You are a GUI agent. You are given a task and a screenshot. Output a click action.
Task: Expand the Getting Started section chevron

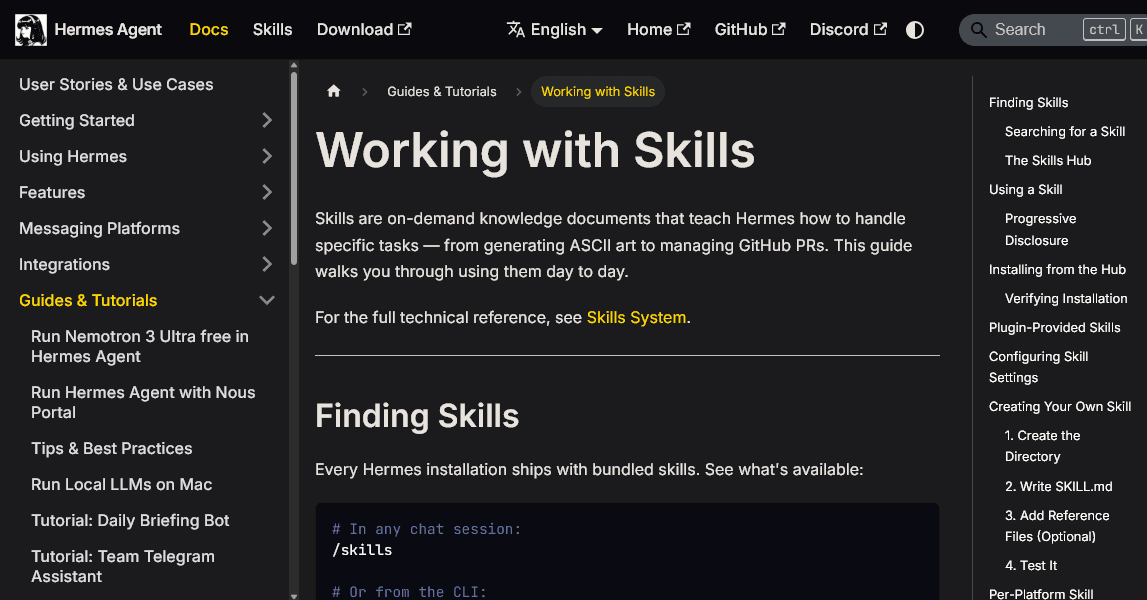point(267,120)
